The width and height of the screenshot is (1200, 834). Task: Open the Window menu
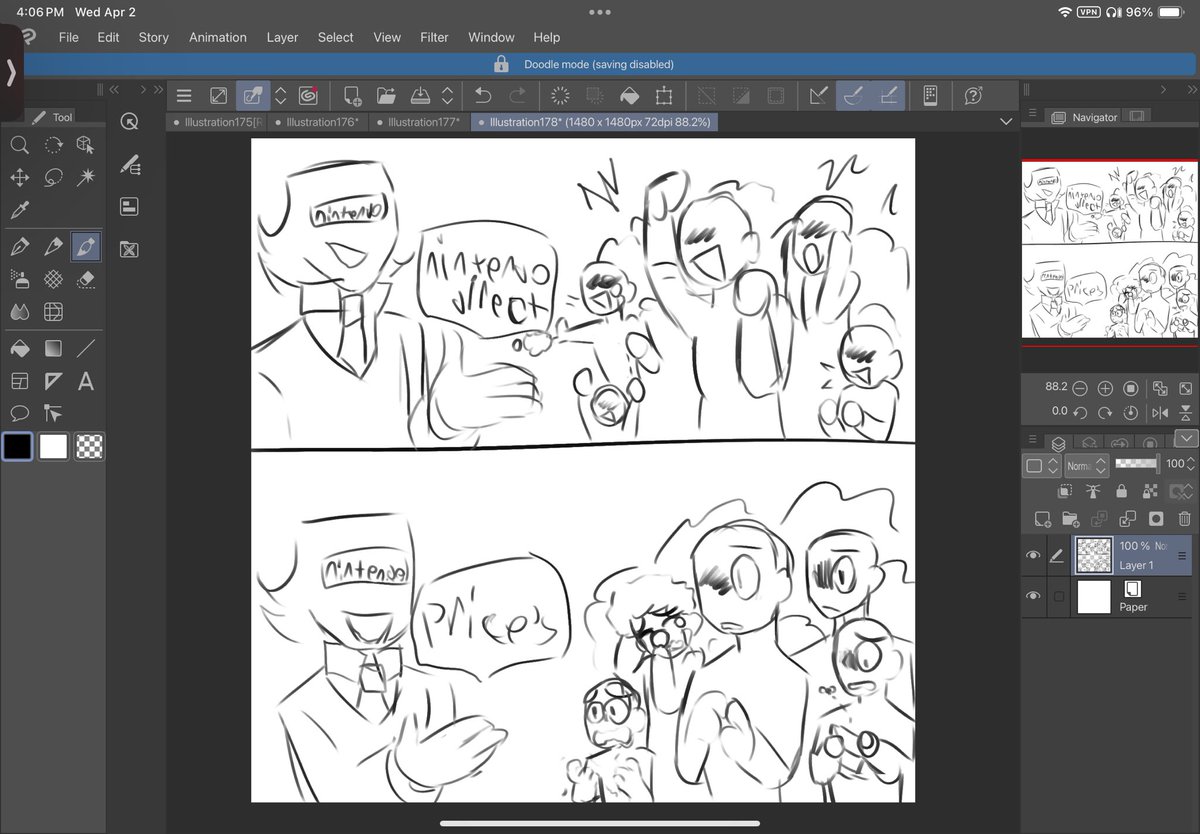pos(491,37)
